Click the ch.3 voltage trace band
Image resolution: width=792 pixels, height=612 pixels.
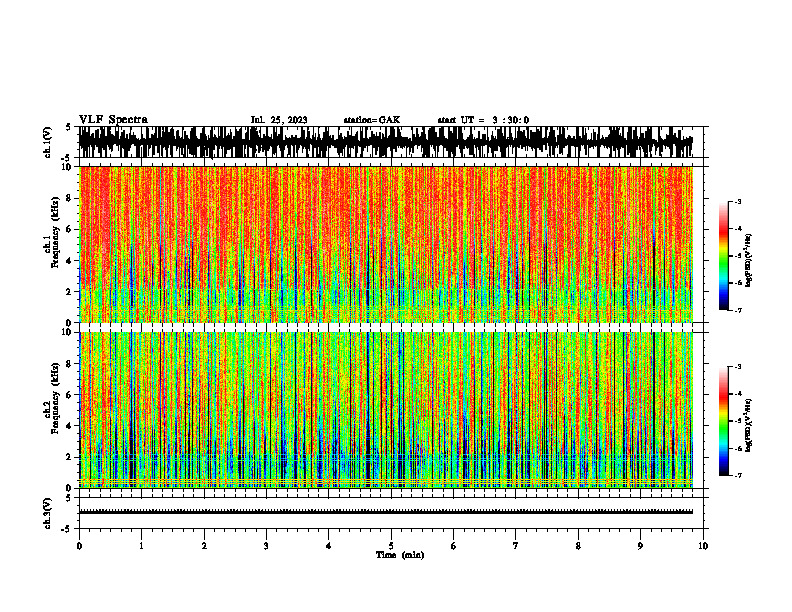coord(385,512)
